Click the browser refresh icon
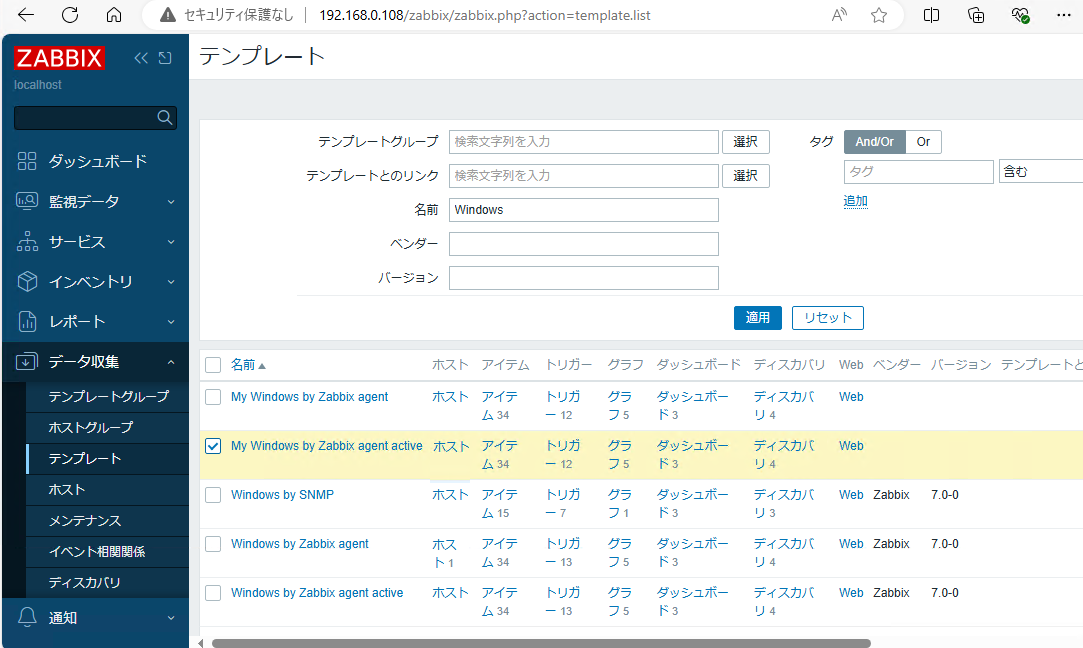This screenshot has height=648, width=1083. pos(68,15)
